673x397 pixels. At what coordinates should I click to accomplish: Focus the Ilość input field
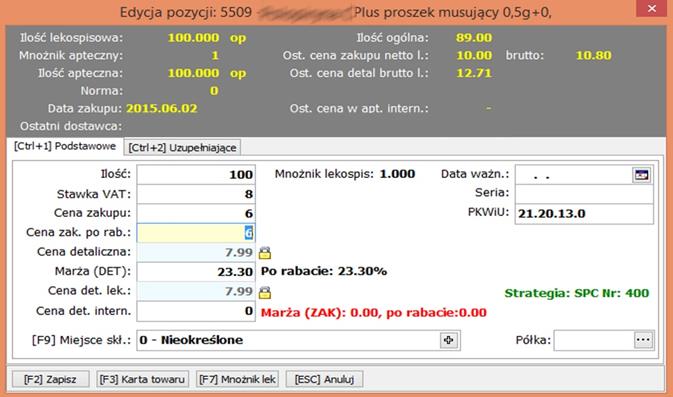click(x=196, y=175)
